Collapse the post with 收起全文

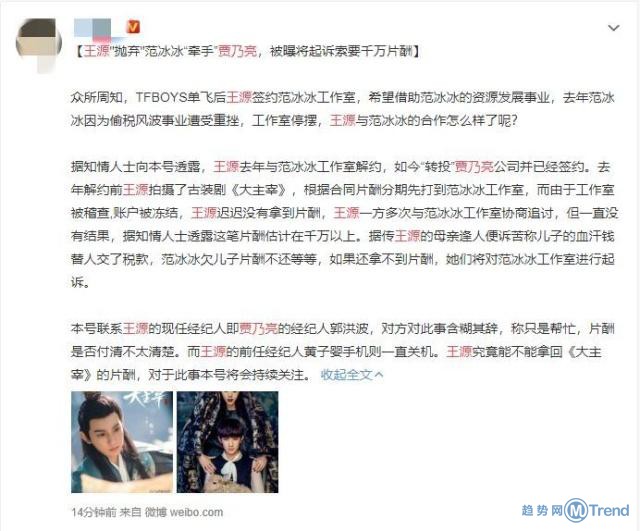click(352, 374)
